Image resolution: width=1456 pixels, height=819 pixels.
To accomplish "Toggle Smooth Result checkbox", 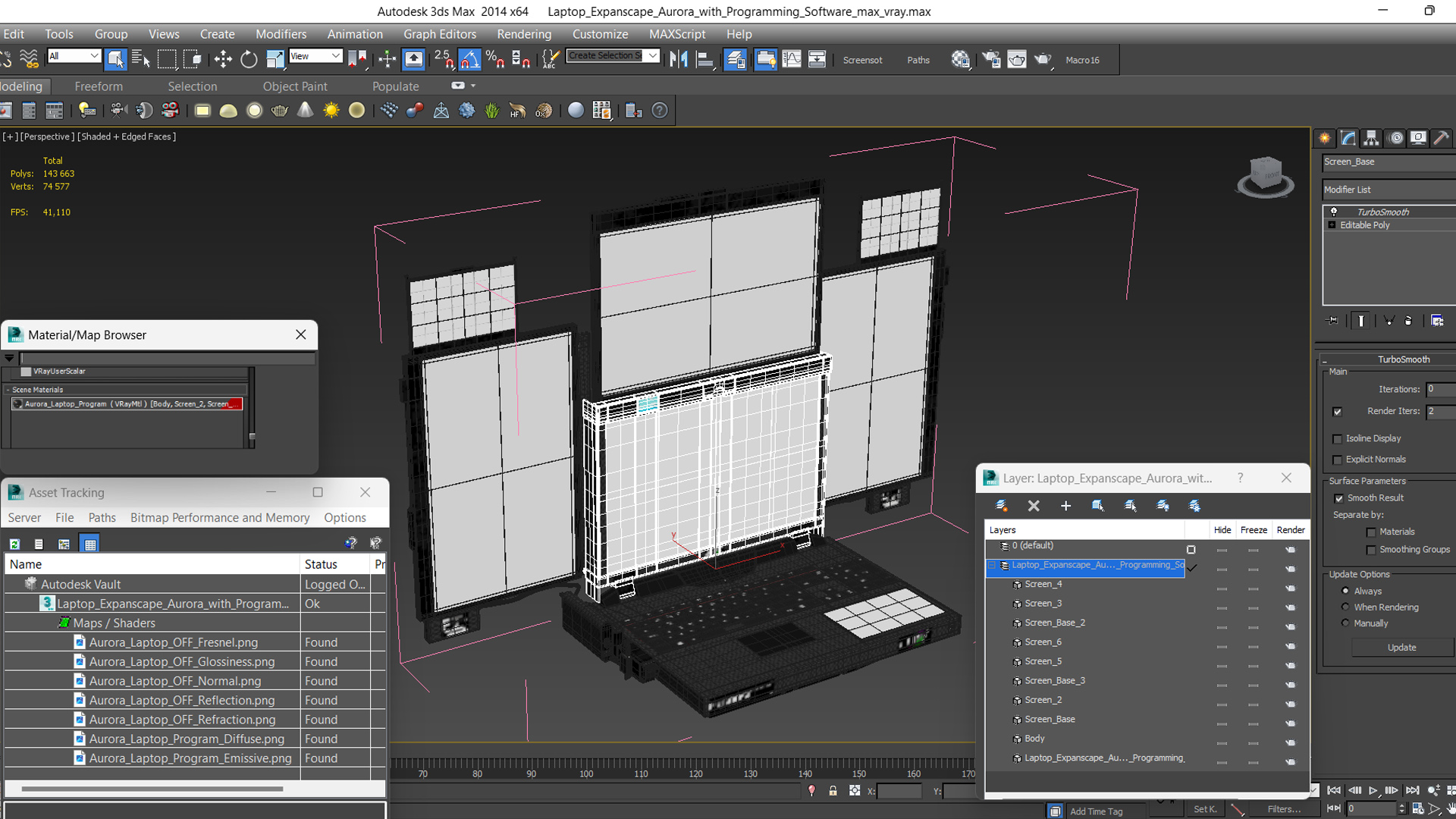I will tap(1339, 498).
